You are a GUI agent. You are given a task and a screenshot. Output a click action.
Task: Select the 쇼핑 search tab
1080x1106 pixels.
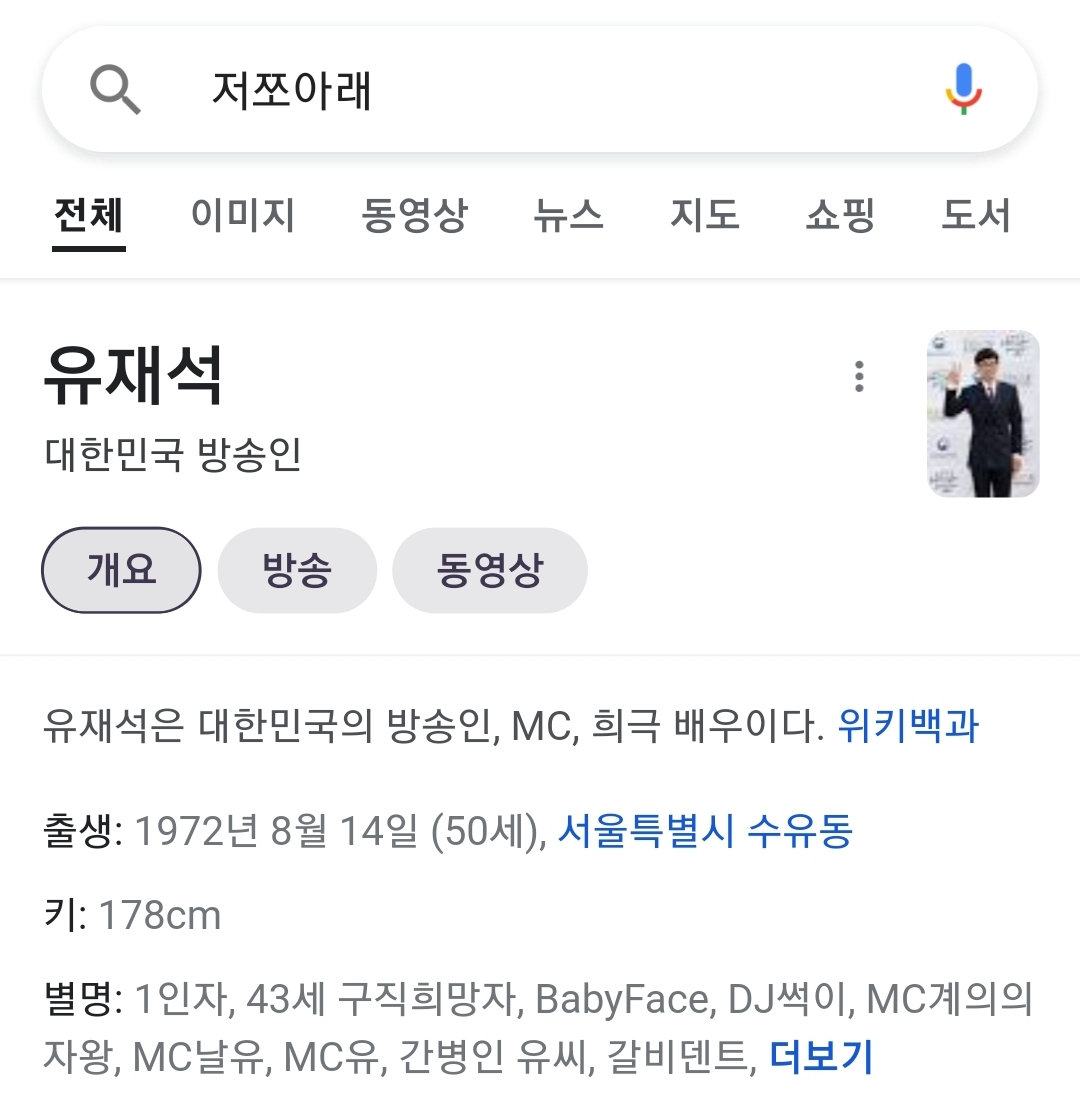pos(840,215)
